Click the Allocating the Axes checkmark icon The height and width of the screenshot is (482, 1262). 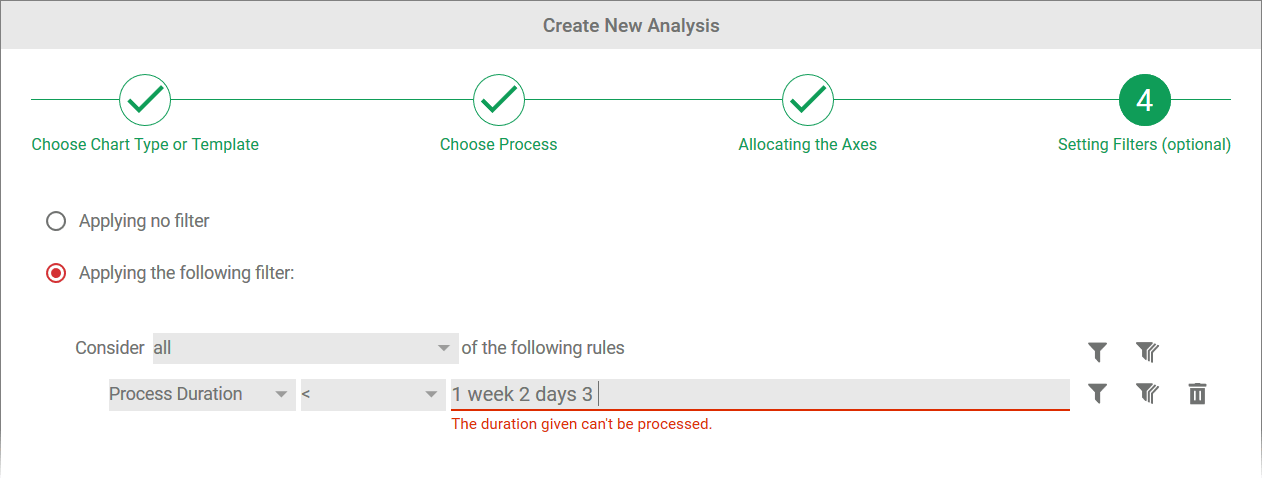[x=808, y=99]
